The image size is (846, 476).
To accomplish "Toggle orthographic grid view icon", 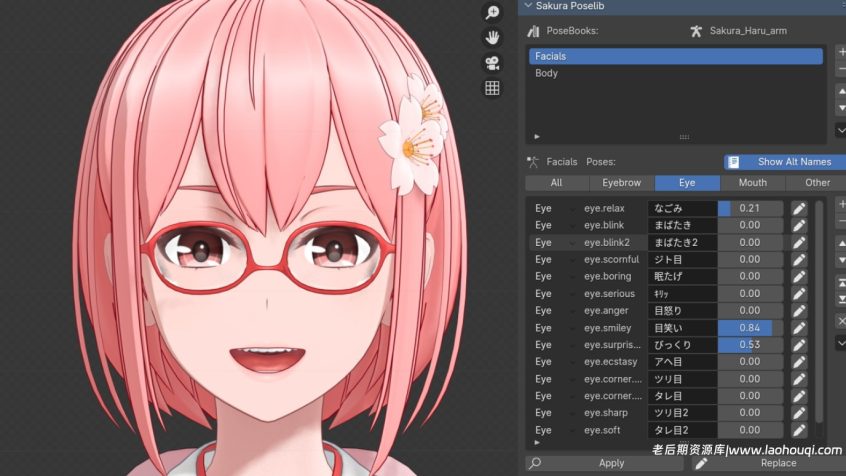I will 492,88.
